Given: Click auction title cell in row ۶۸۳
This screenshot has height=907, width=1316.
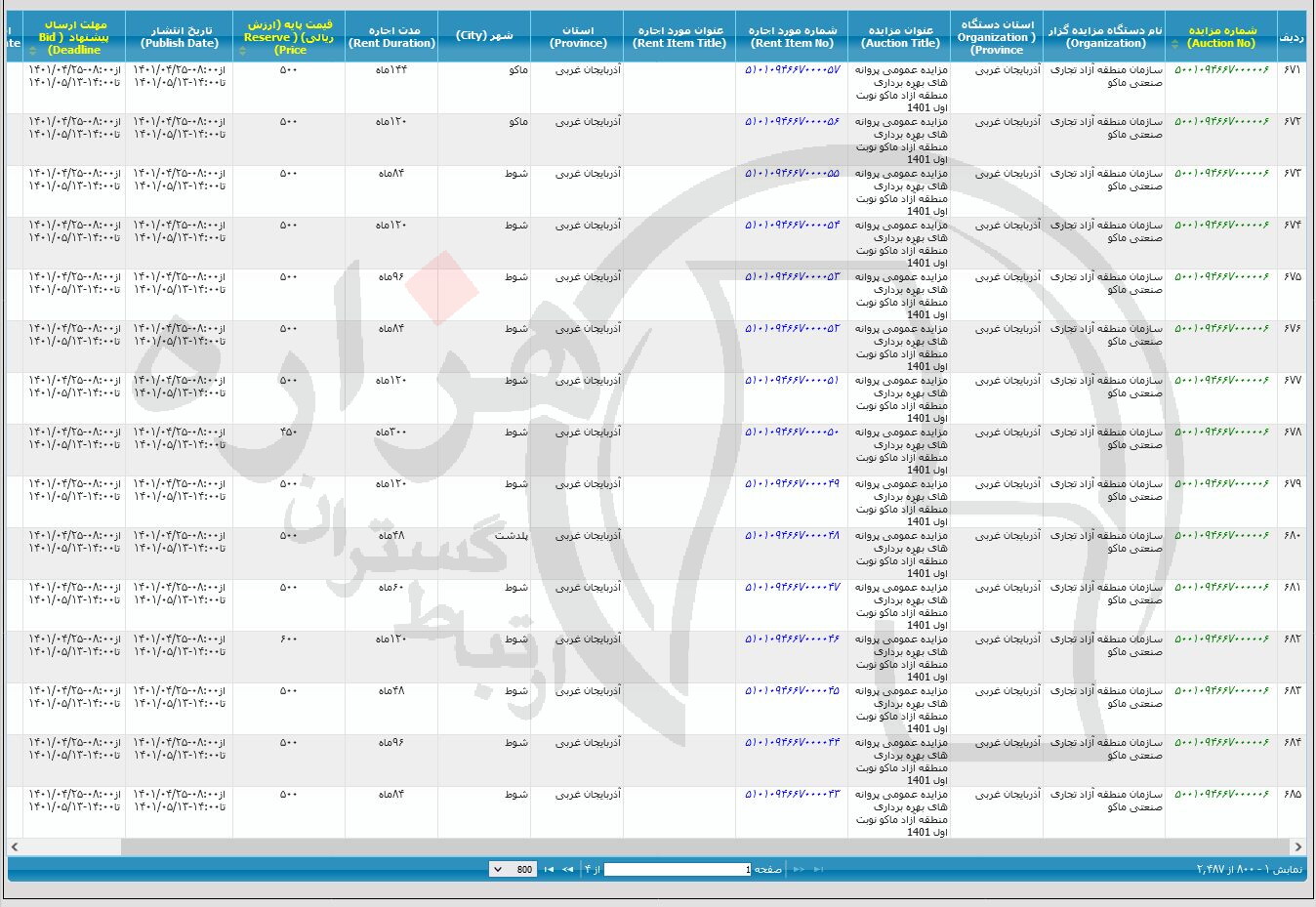Looking at the screenshot, I should 901,710.
